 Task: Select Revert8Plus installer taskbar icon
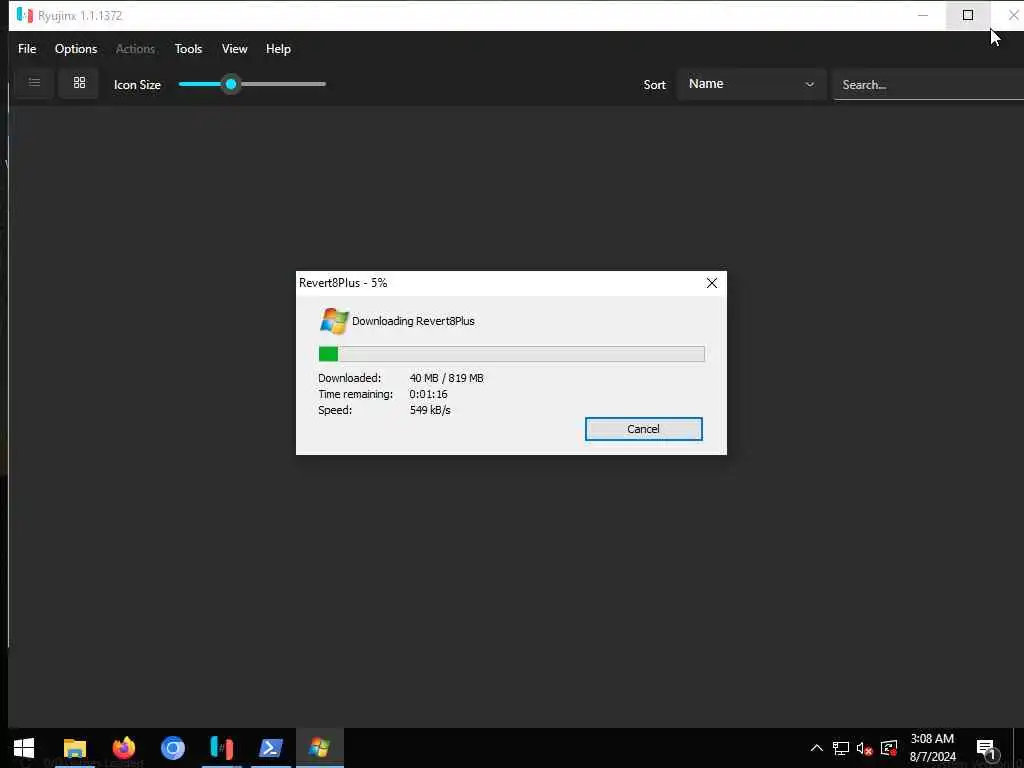point(319,748)
